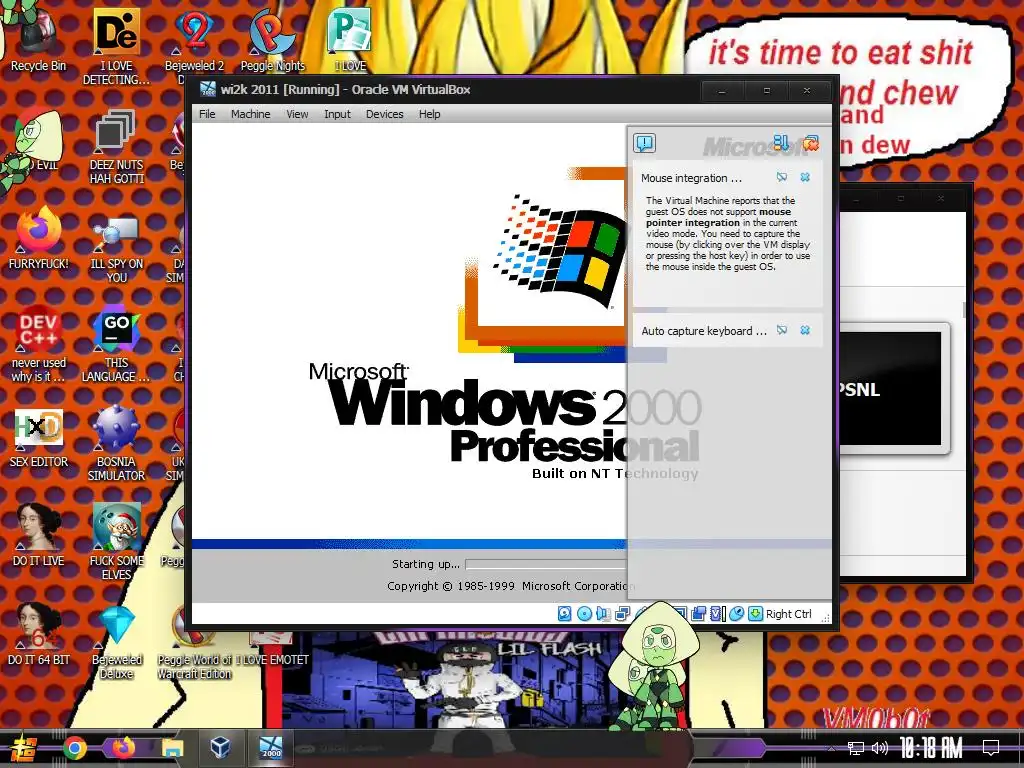Image resolution: width=1024 pixels, height=768 pixels.
Task: Select the Bejeweled Deluxe desktop icon
Action: [116, 643]
